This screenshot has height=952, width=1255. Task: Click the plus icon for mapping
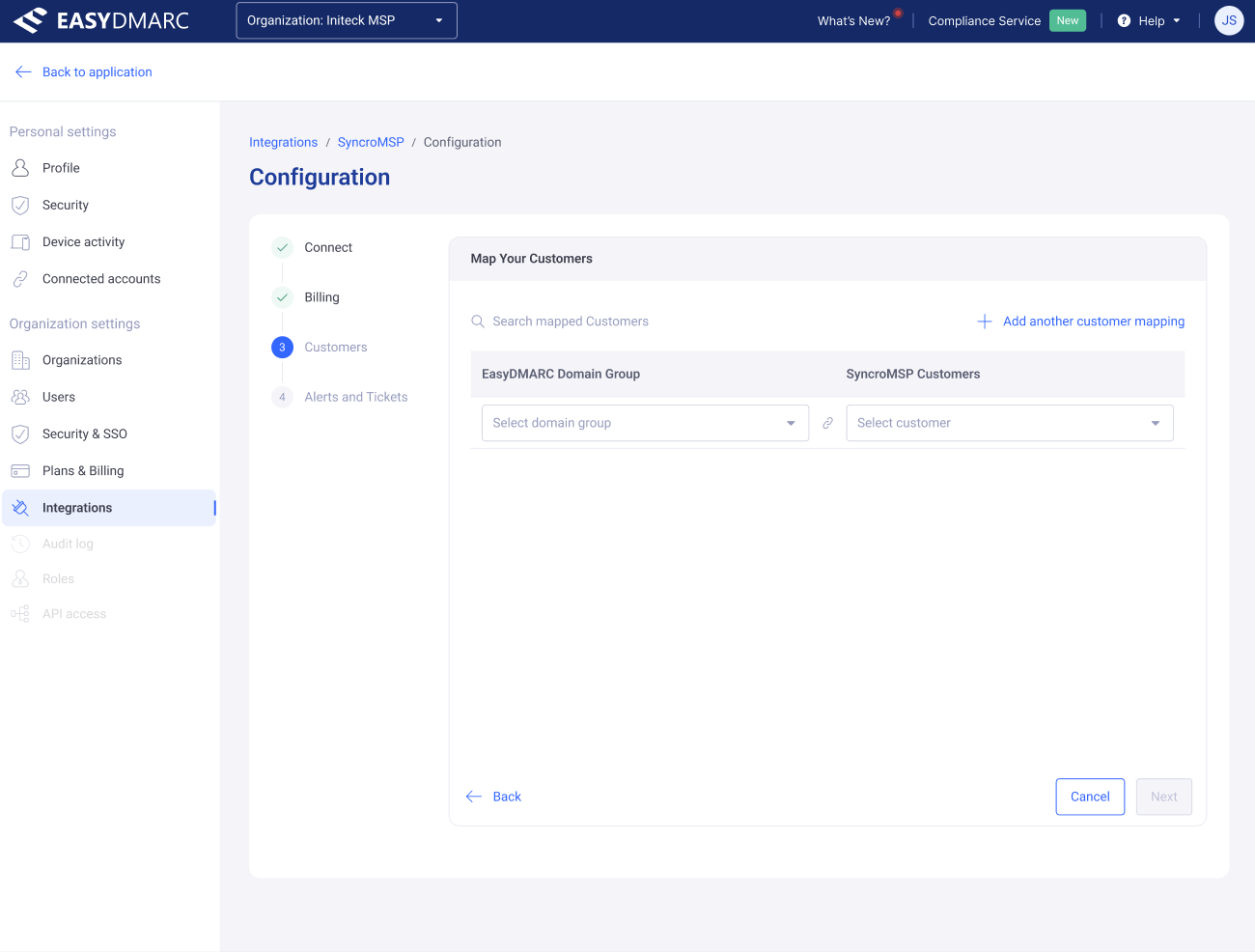point(985,322)
